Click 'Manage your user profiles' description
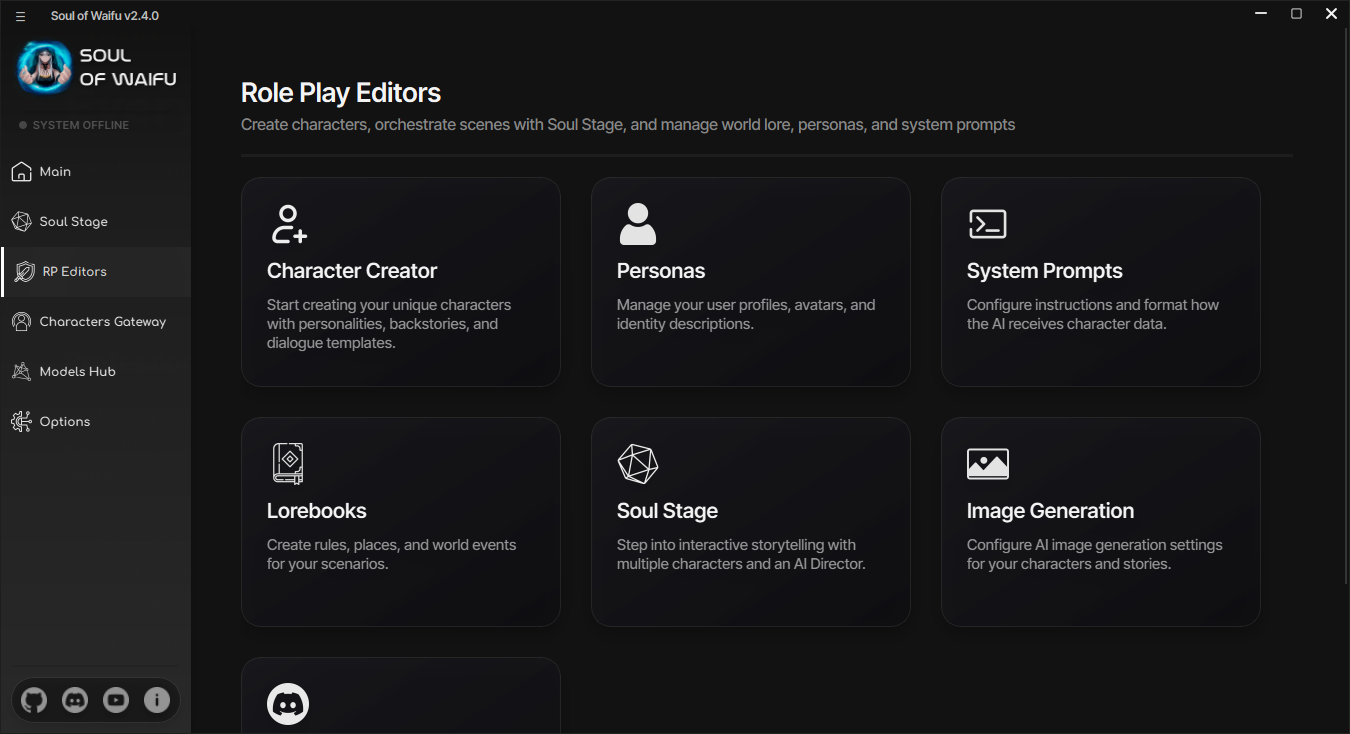 pyautogui.click(x=746, y=314)
